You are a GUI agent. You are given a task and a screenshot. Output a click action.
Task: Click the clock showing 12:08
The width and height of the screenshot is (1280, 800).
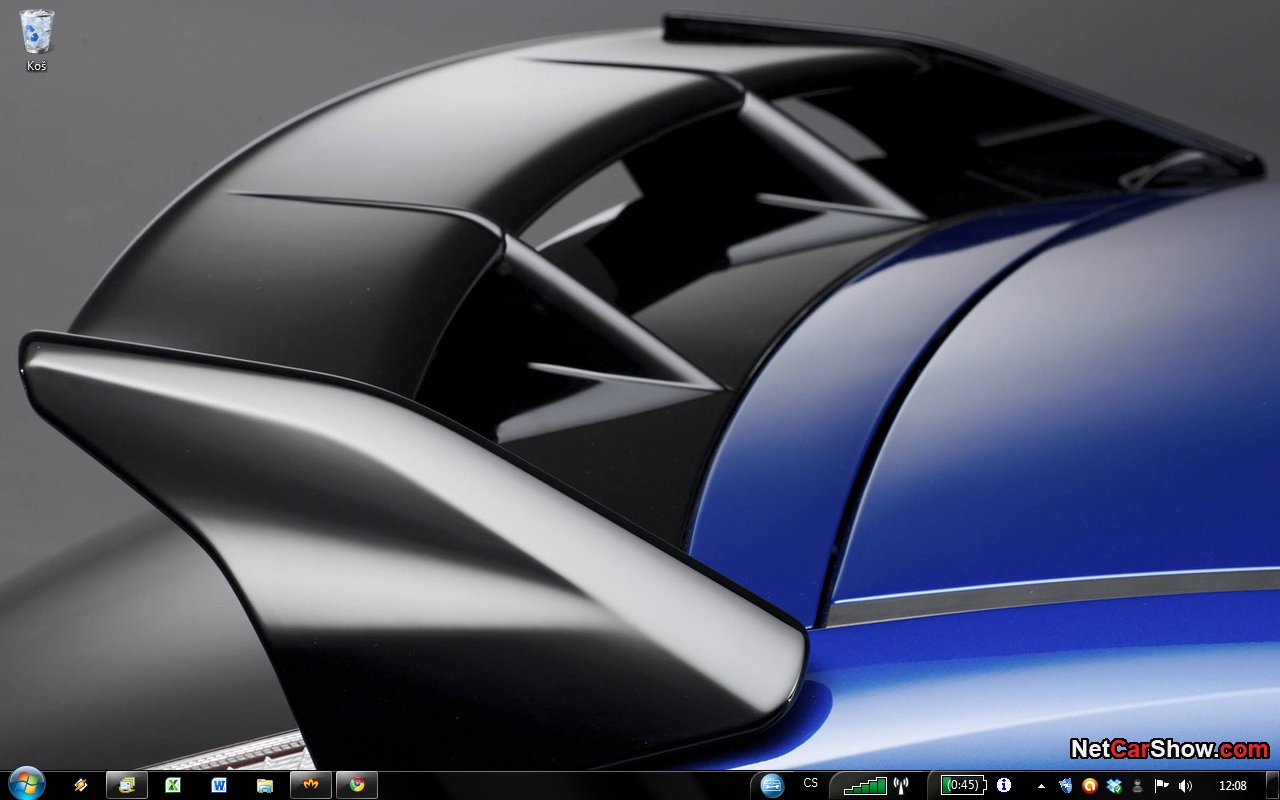(x=1233, y=786)
